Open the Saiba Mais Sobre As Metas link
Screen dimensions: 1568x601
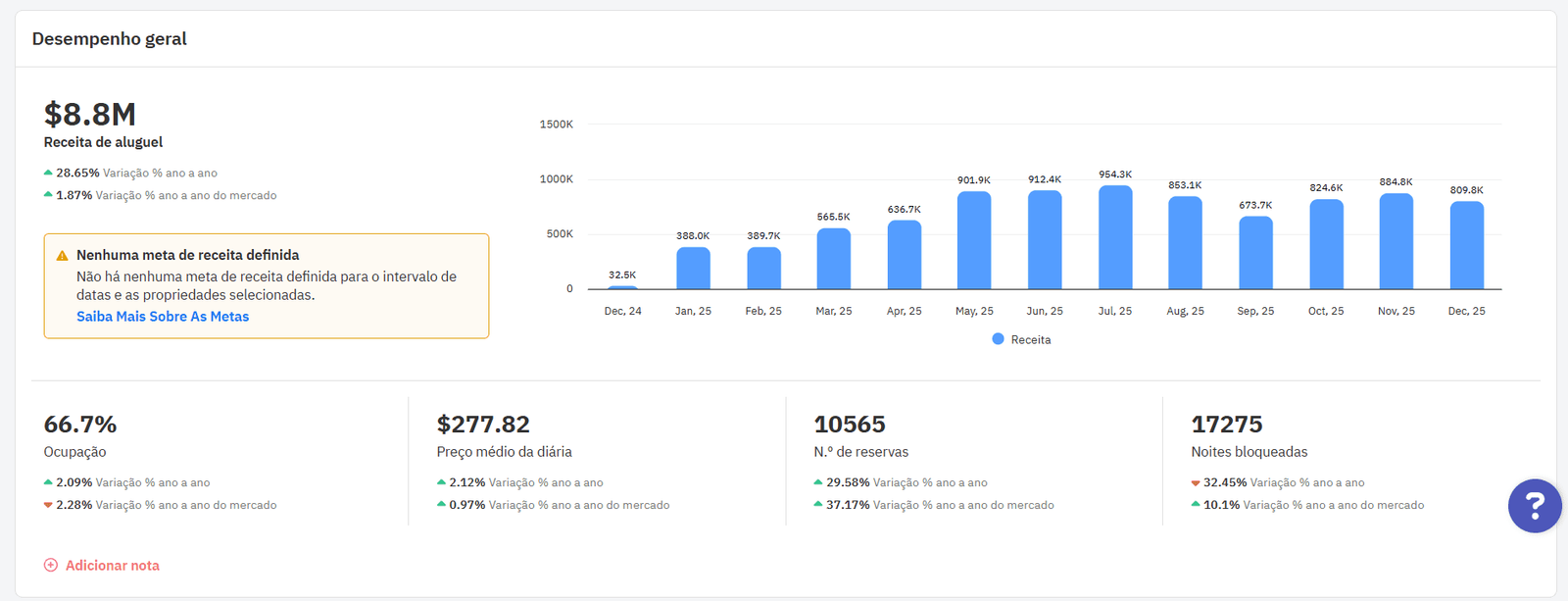click(163, 317)
